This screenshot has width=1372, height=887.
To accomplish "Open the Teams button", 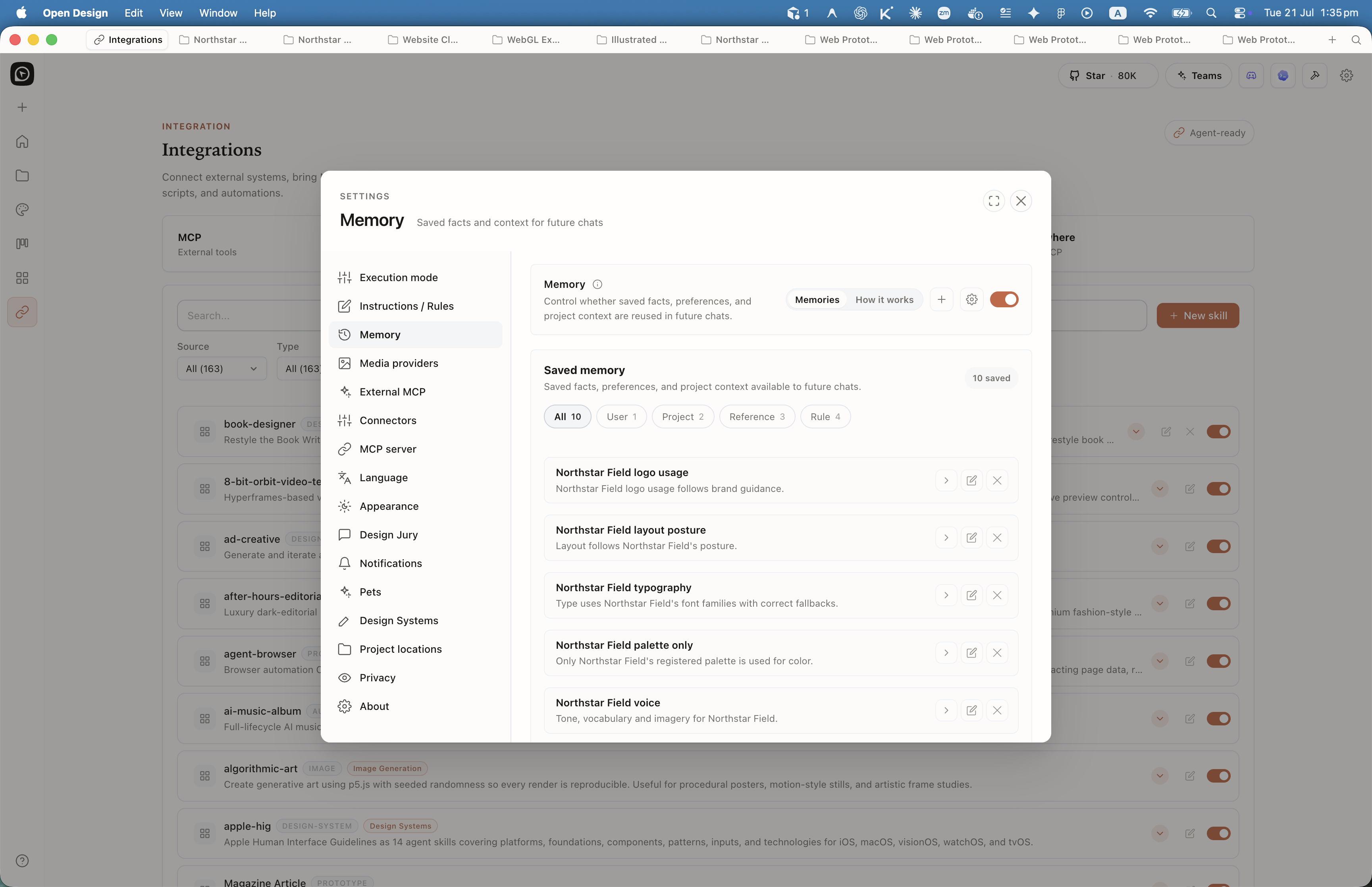I will (x=1198, y=75).
